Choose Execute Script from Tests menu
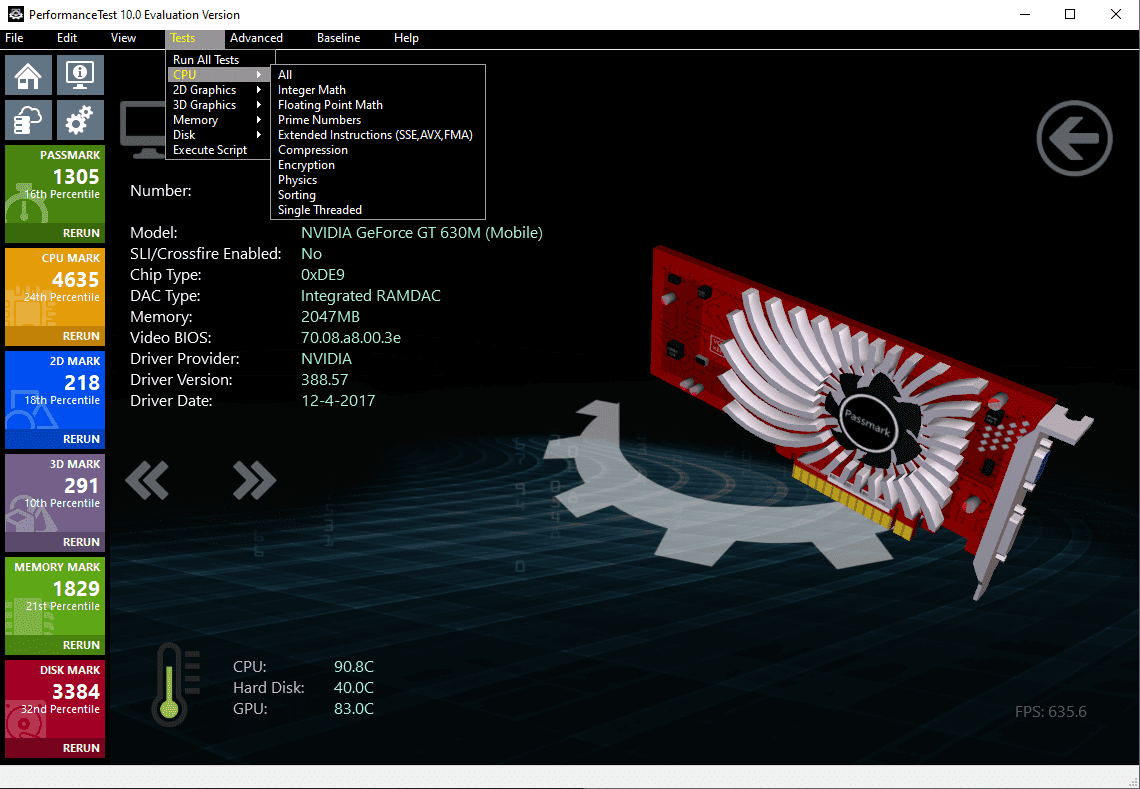Viewport: 1140px width, 789px height. [218, 150]
